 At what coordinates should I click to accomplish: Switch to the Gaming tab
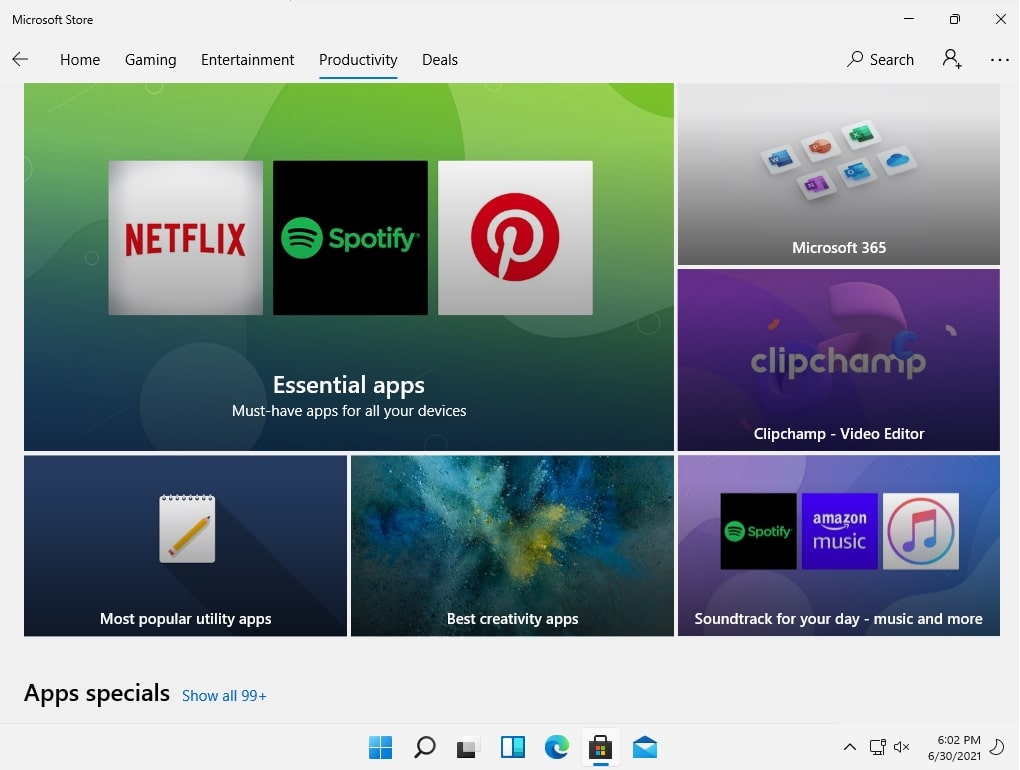pyautogui.click(x=150, y=60)
